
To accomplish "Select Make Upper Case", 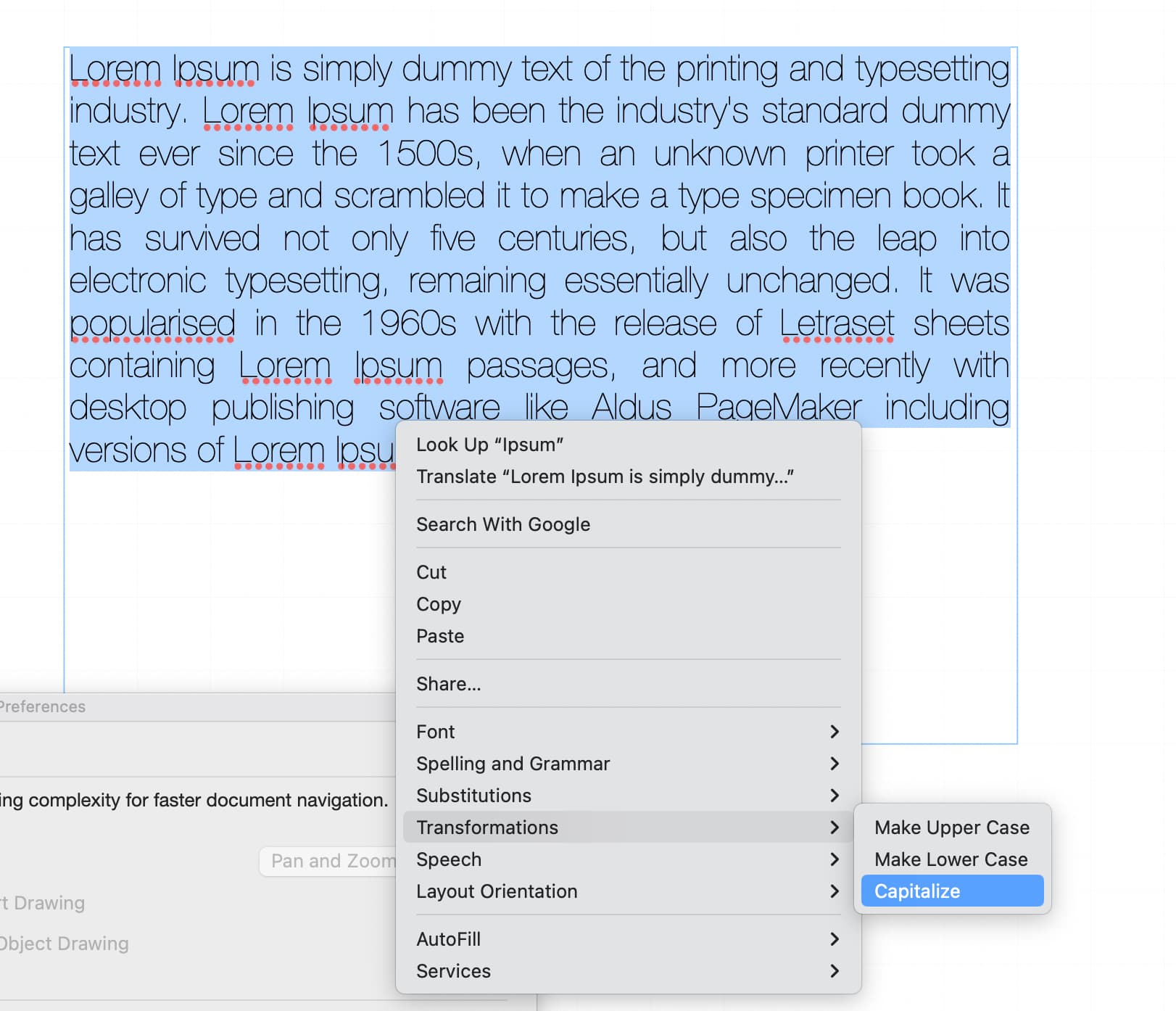I will point(952,827).
